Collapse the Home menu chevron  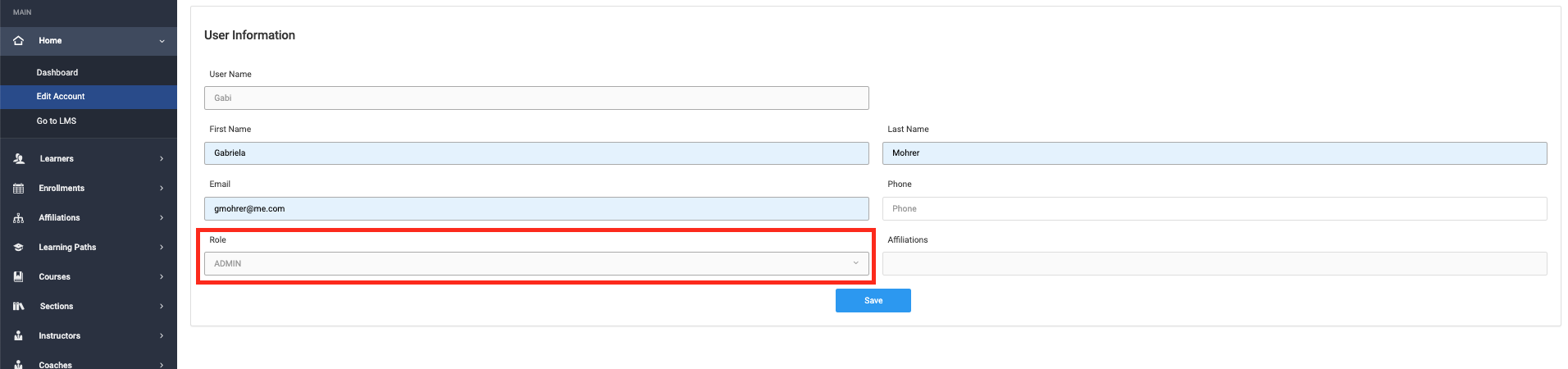coord(162,41)
